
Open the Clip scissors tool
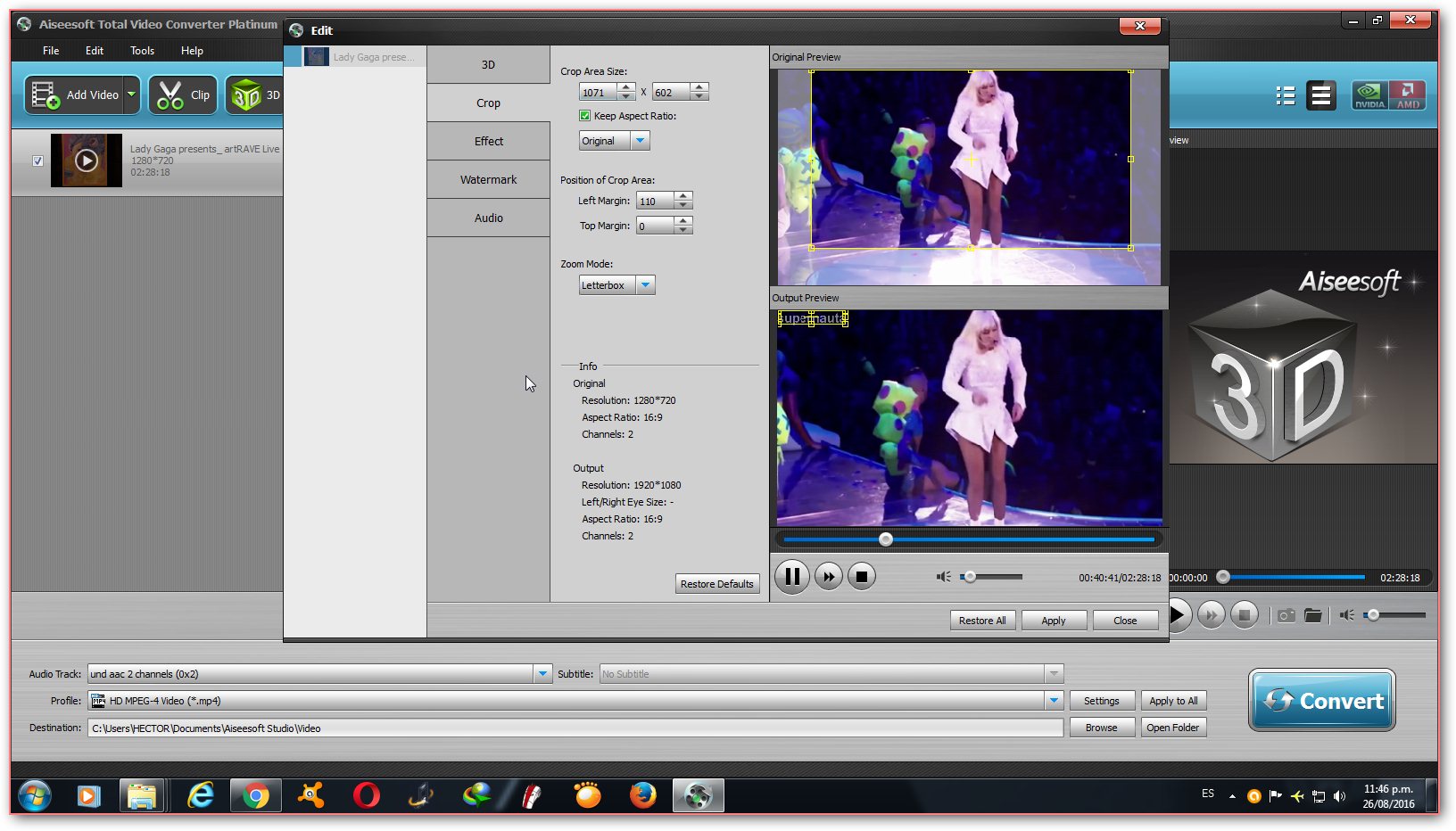(x=183, y=95)
